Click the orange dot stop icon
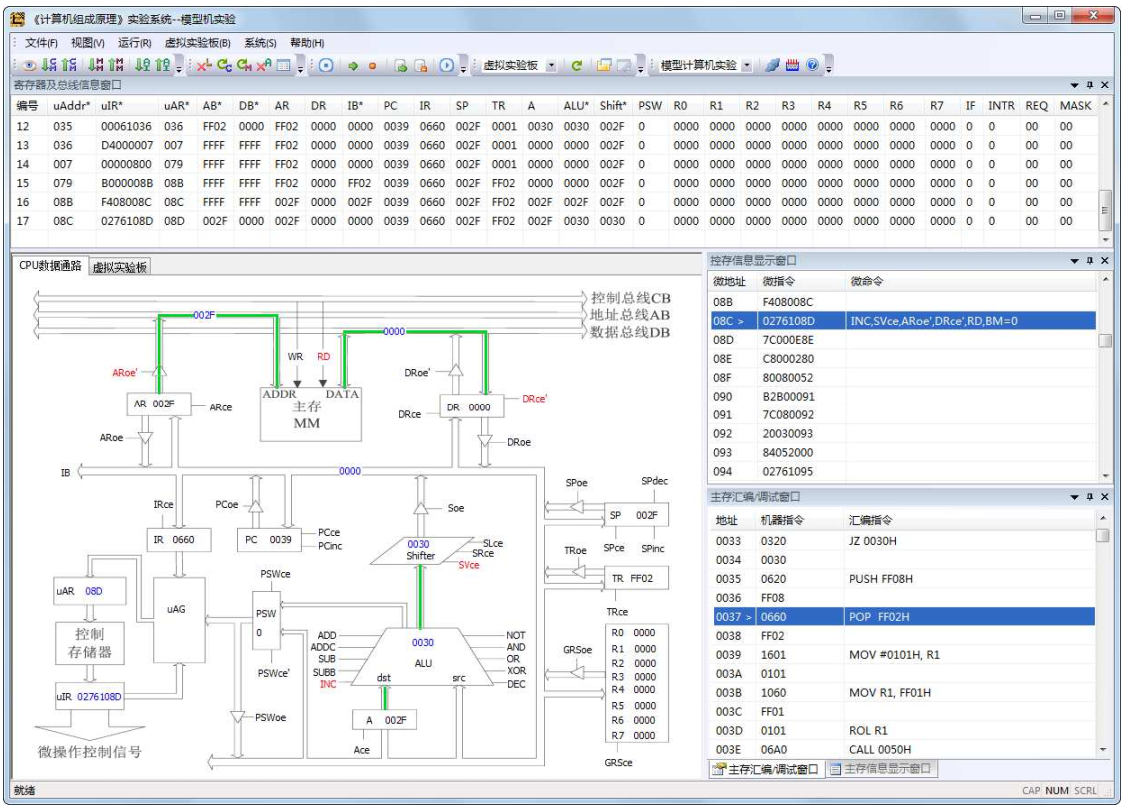 (x=372, y=65)
